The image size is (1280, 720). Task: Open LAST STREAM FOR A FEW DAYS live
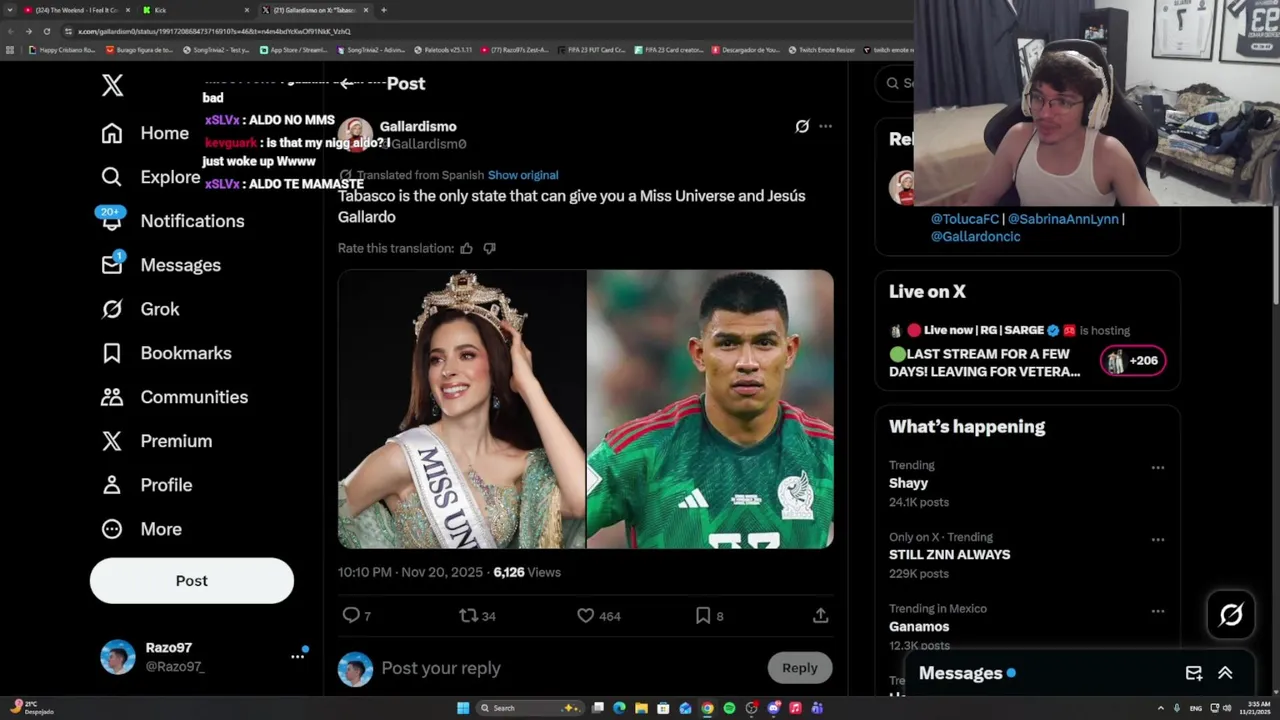click(985, 363)
